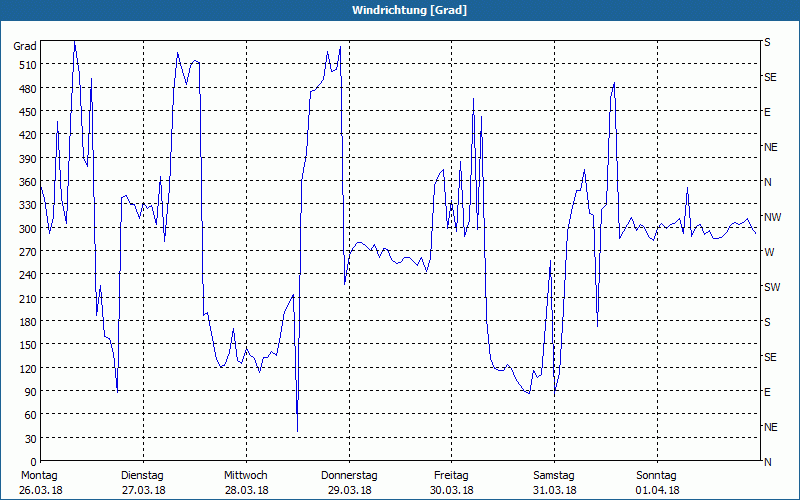This screenshot has height=500, width=800.
Task: Select the 210 y-axis value
Action: click(x=29, y=298)
